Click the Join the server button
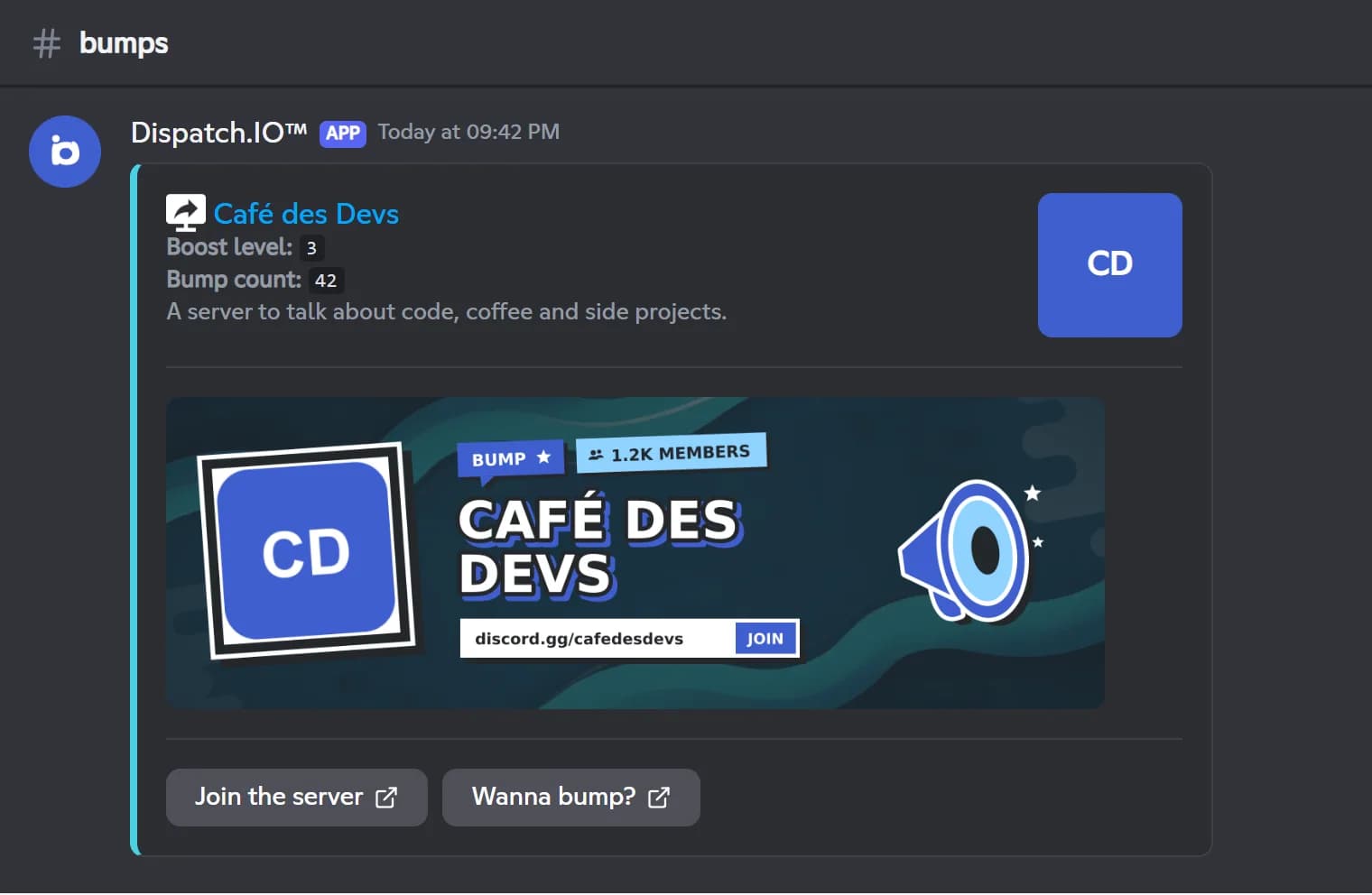The height and width of the screenshot is (895, 1372). pos(297,798)
